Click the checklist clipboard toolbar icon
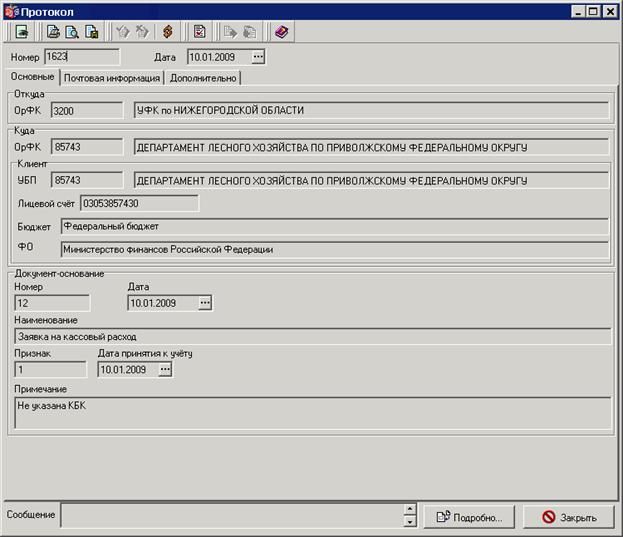623x537 pixels. pyautogui.click(x=199, y=32)
